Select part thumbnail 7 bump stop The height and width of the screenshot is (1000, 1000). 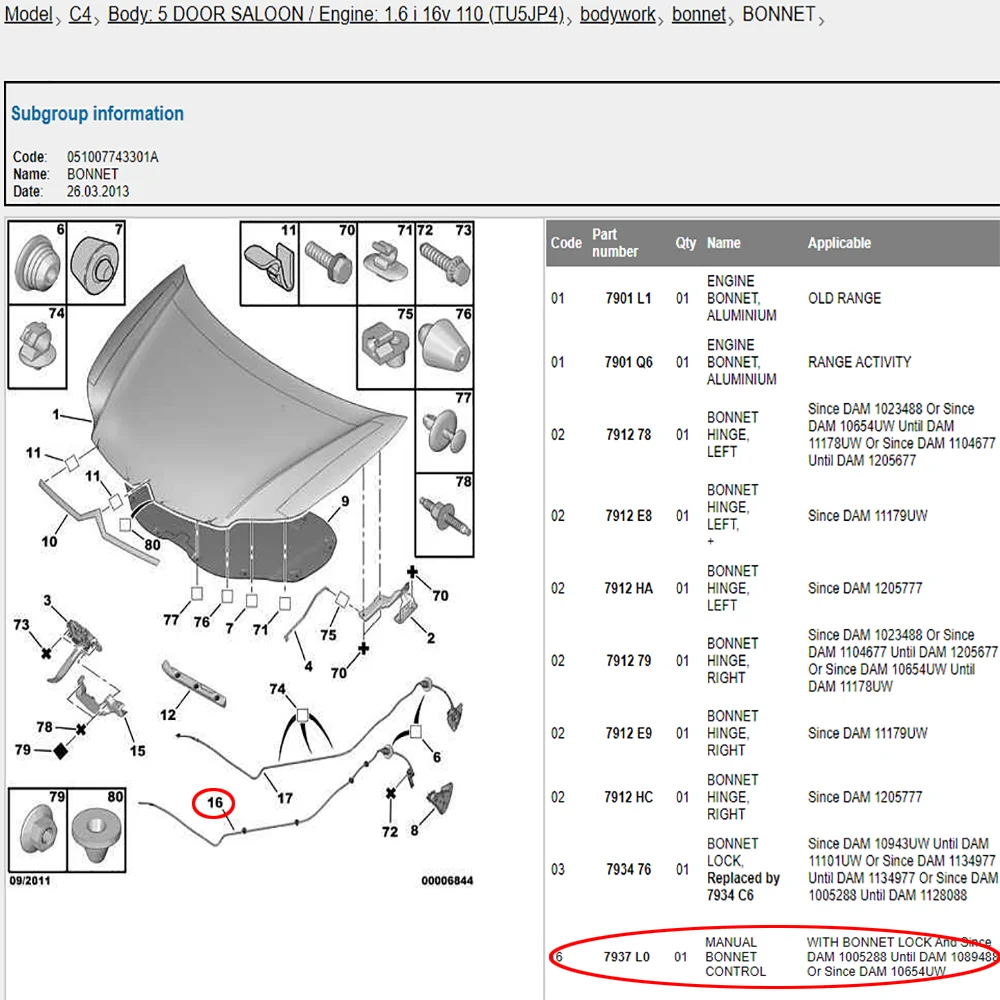coord(96,262)
